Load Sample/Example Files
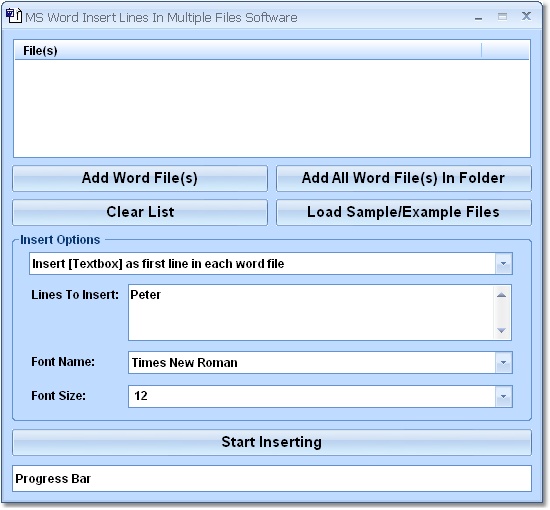Image resolution: width=550 pixels, height=510 pixels. (404, 212)
